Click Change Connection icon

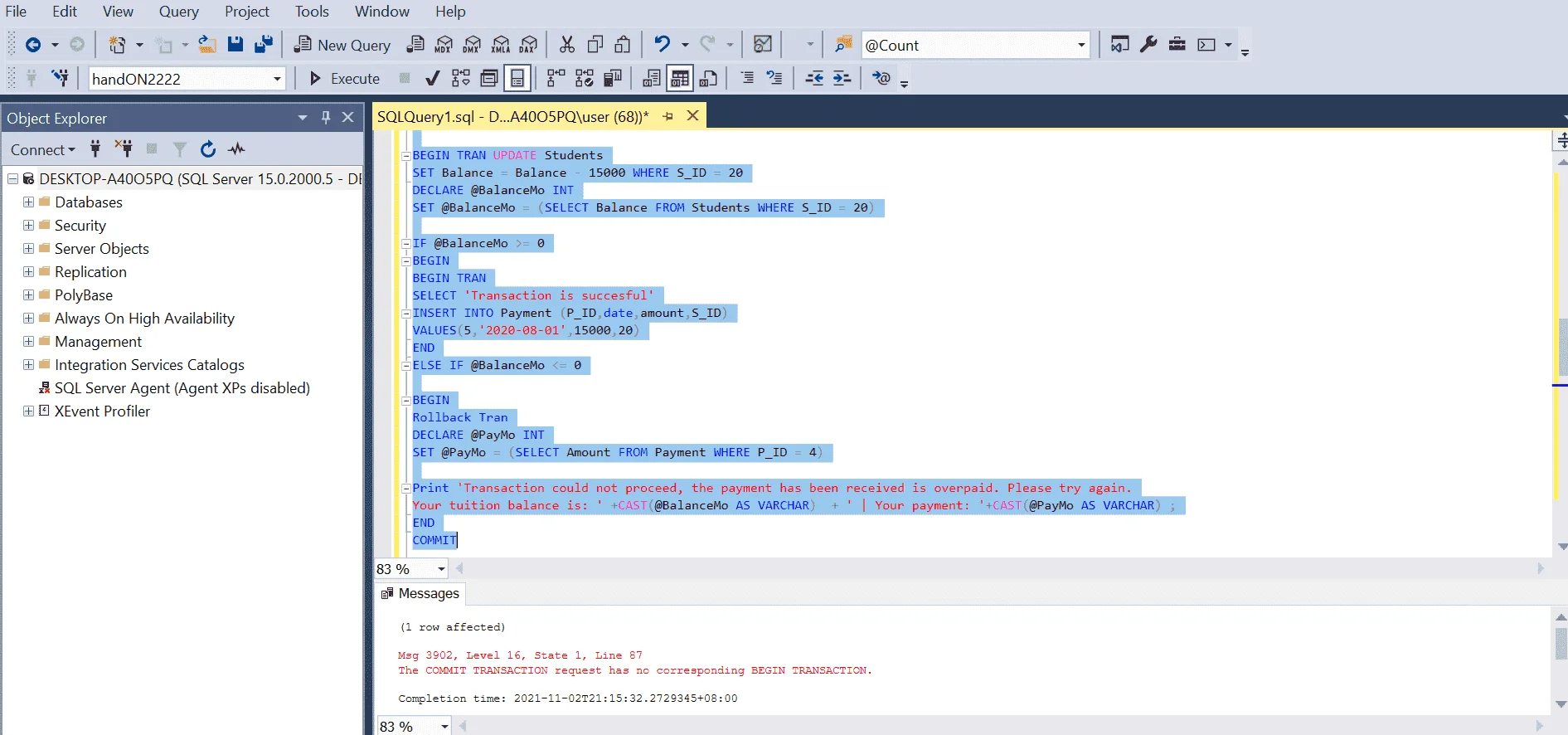pos(60,79)
